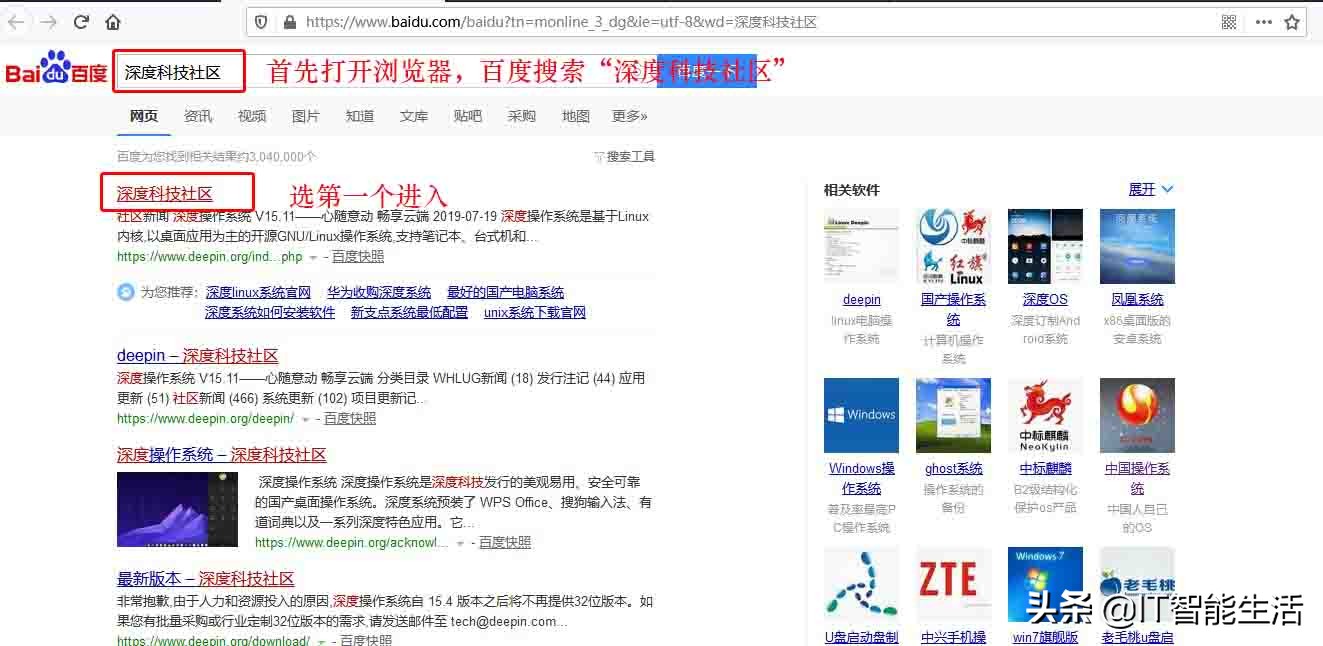Click the 深度linux系统官网 recommendation link
Viewport: 1323px width, 646px height.
tap(258, 291)
